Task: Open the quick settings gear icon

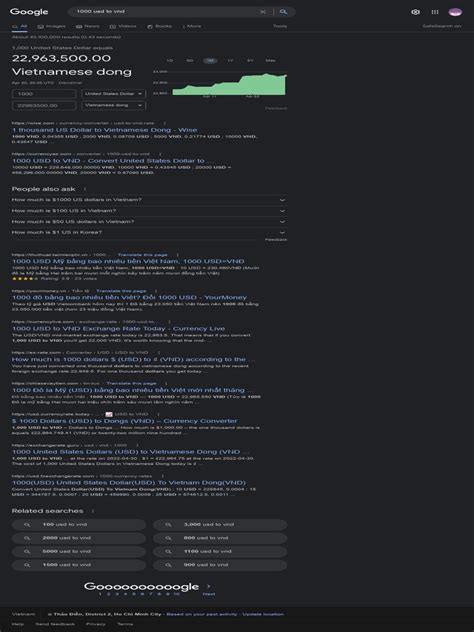Action: click(x=416, y=12)
